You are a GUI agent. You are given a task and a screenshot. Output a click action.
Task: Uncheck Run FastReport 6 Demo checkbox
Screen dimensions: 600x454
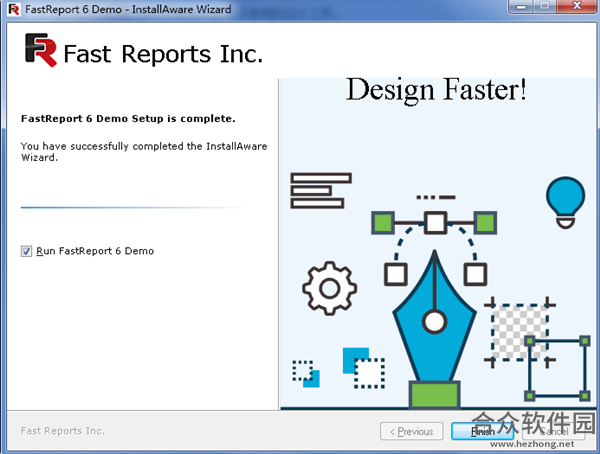[x=26, y=251]
